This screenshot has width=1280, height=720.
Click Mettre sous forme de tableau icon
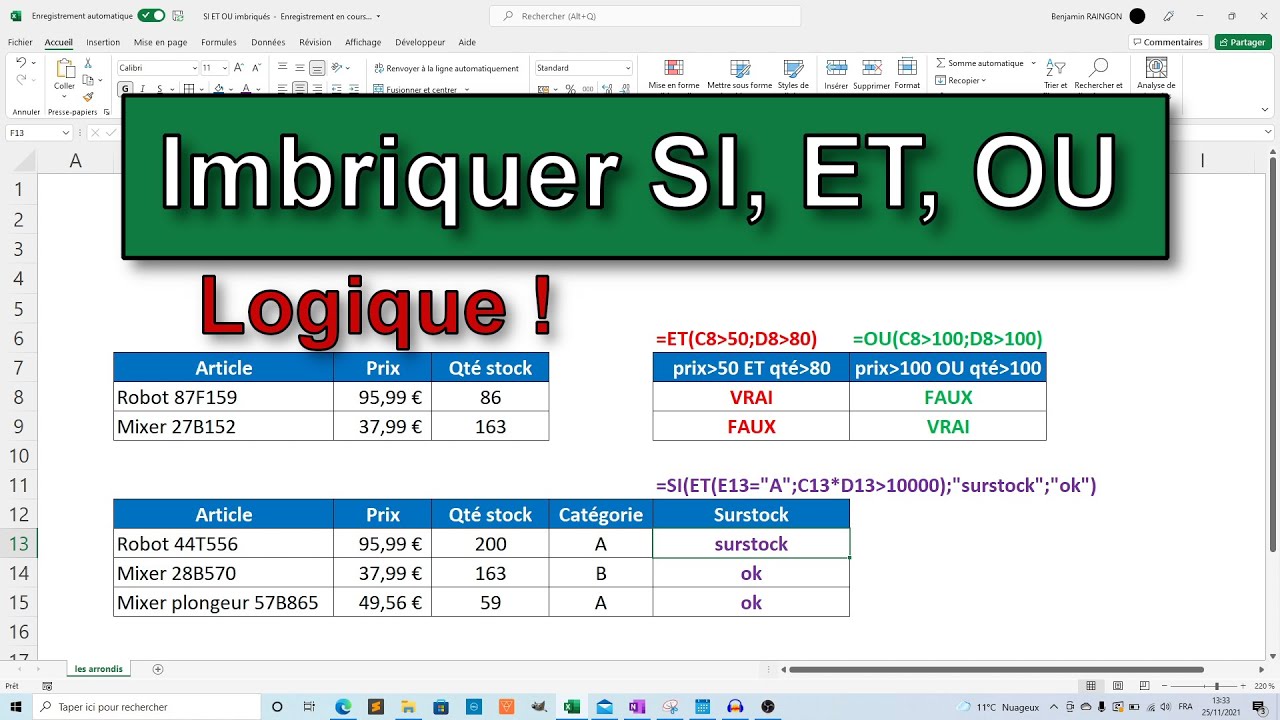pyautogui.click(x=740, y=68)
